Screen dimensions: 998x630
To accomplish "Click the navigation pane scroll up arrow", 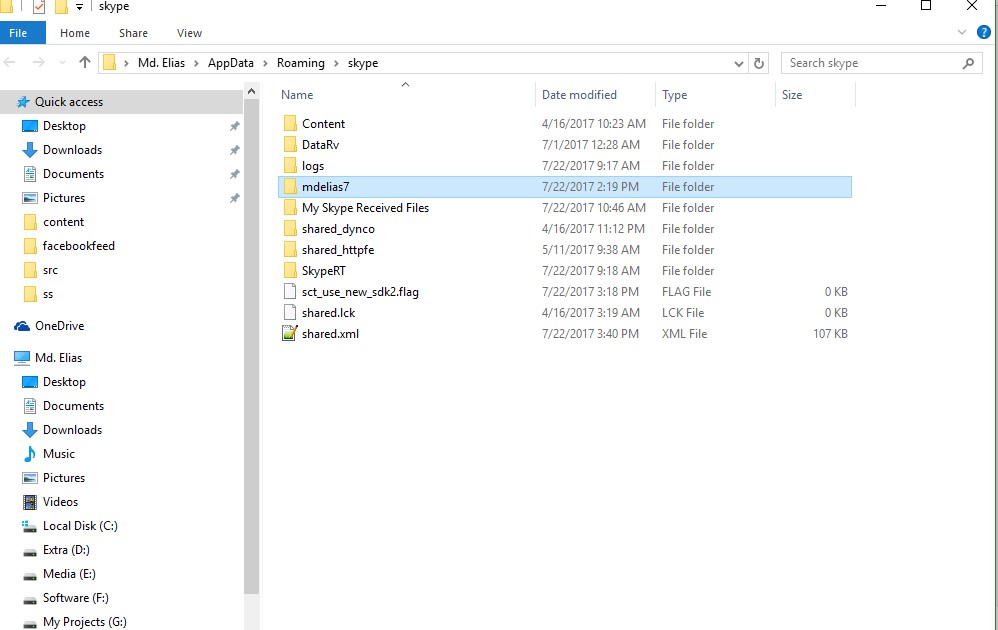I will pos(251,92).
